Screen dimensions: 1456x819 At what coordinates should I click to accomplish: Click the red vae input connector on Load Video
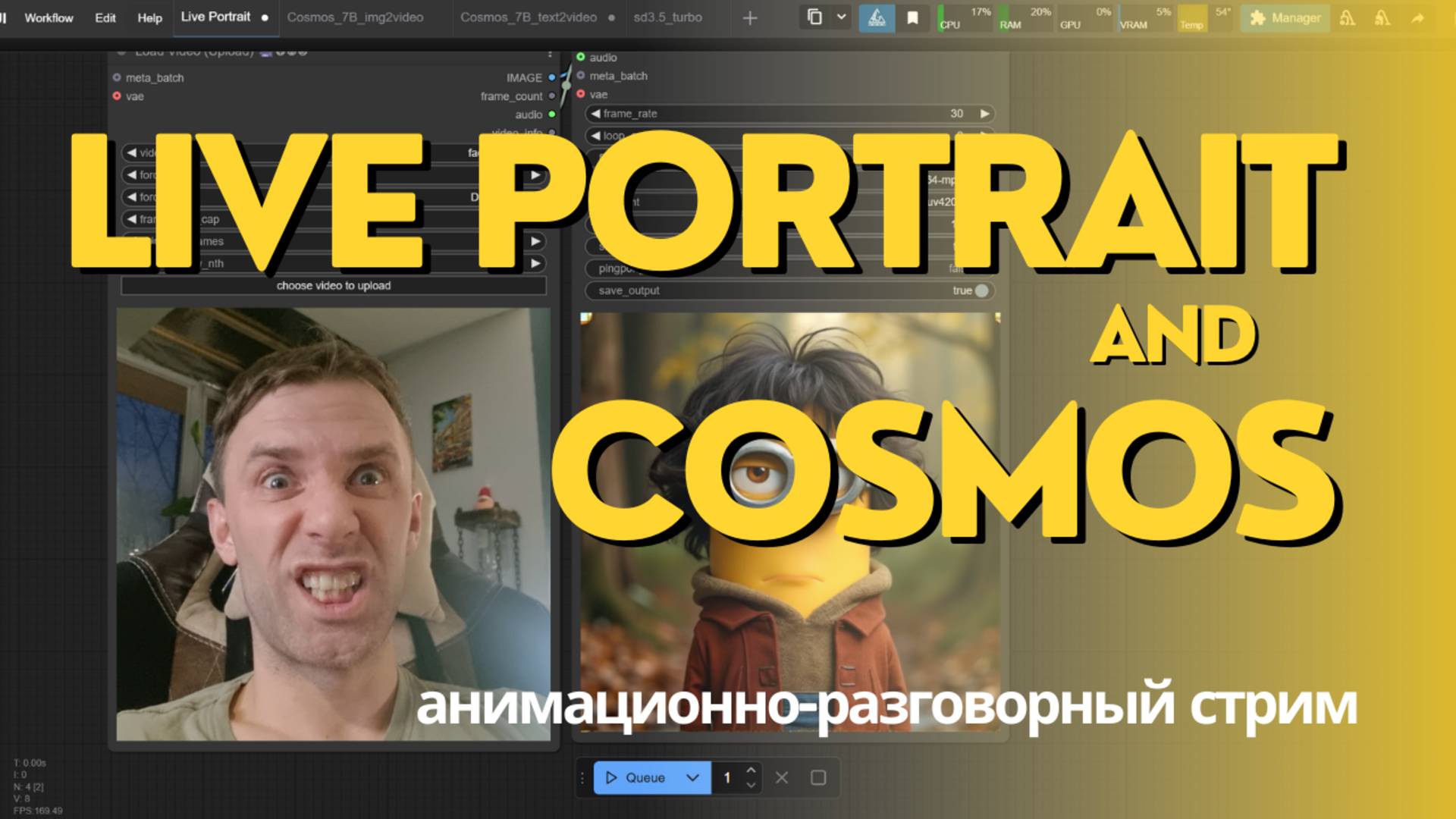[x=117, y=96]
